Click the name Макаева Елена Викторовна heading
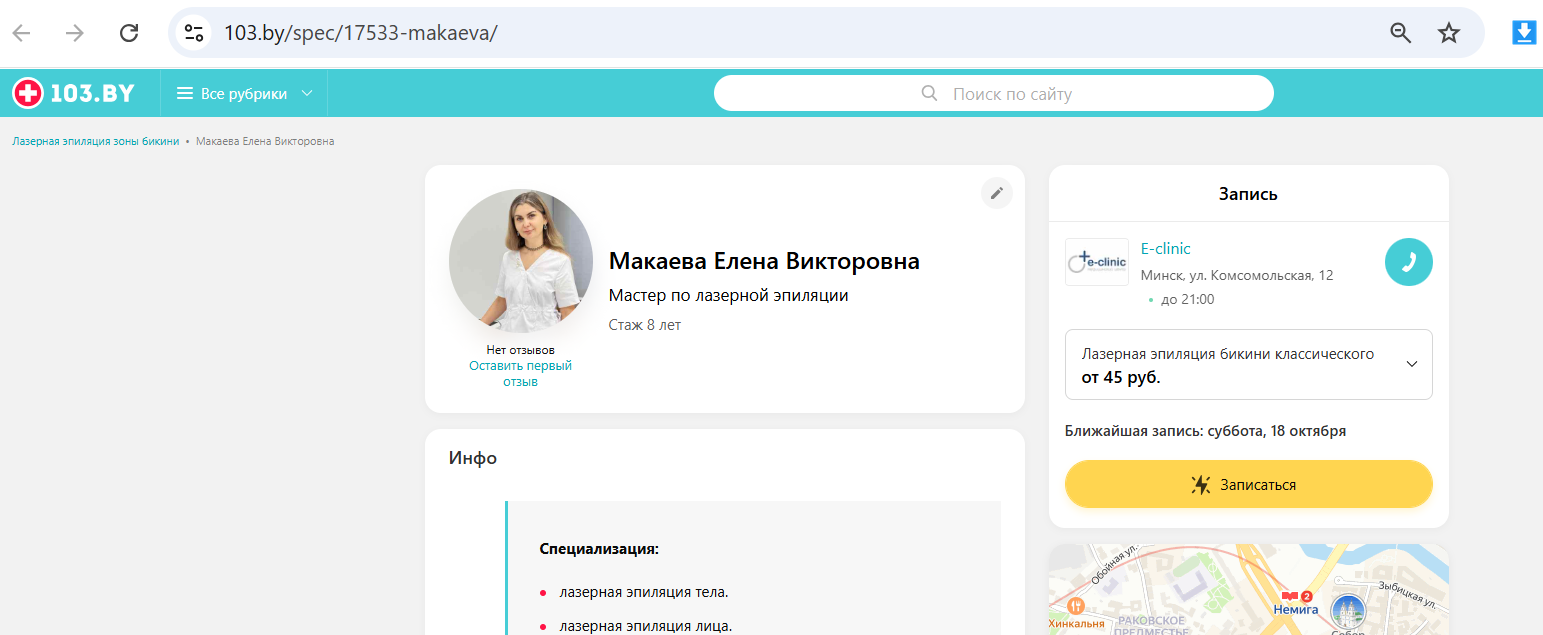This screenshot has height=635, width=1543. pos(764,262)
